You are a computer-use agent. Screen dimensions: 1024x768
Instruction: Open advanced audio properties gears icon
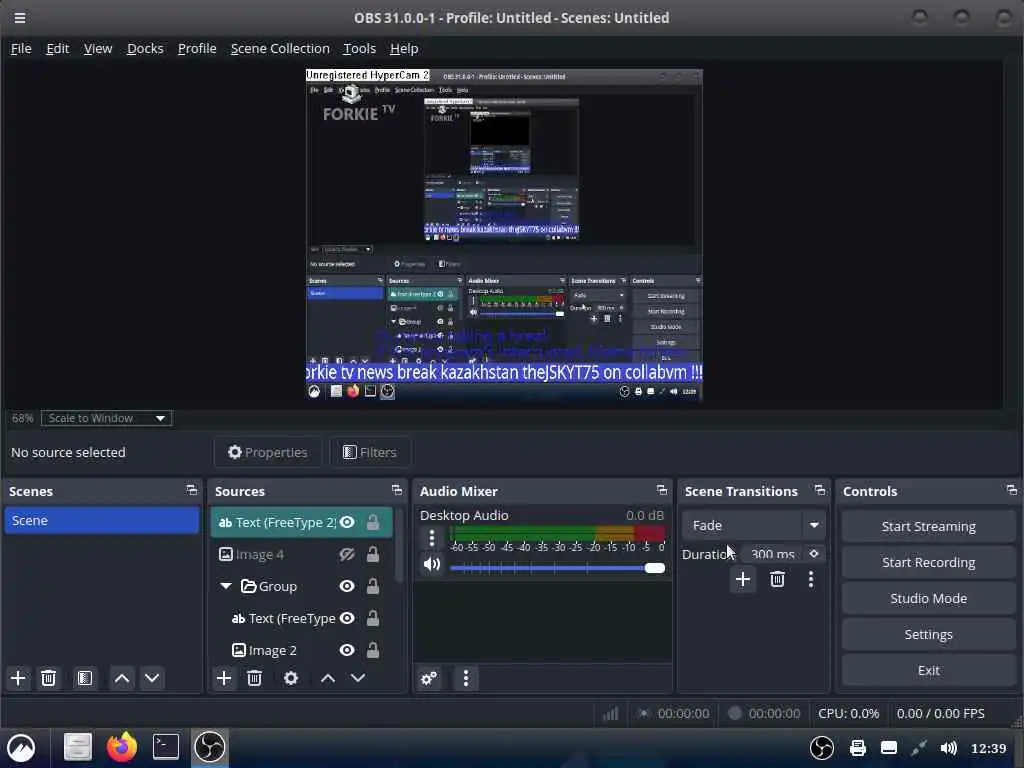(x=429, y=678)
